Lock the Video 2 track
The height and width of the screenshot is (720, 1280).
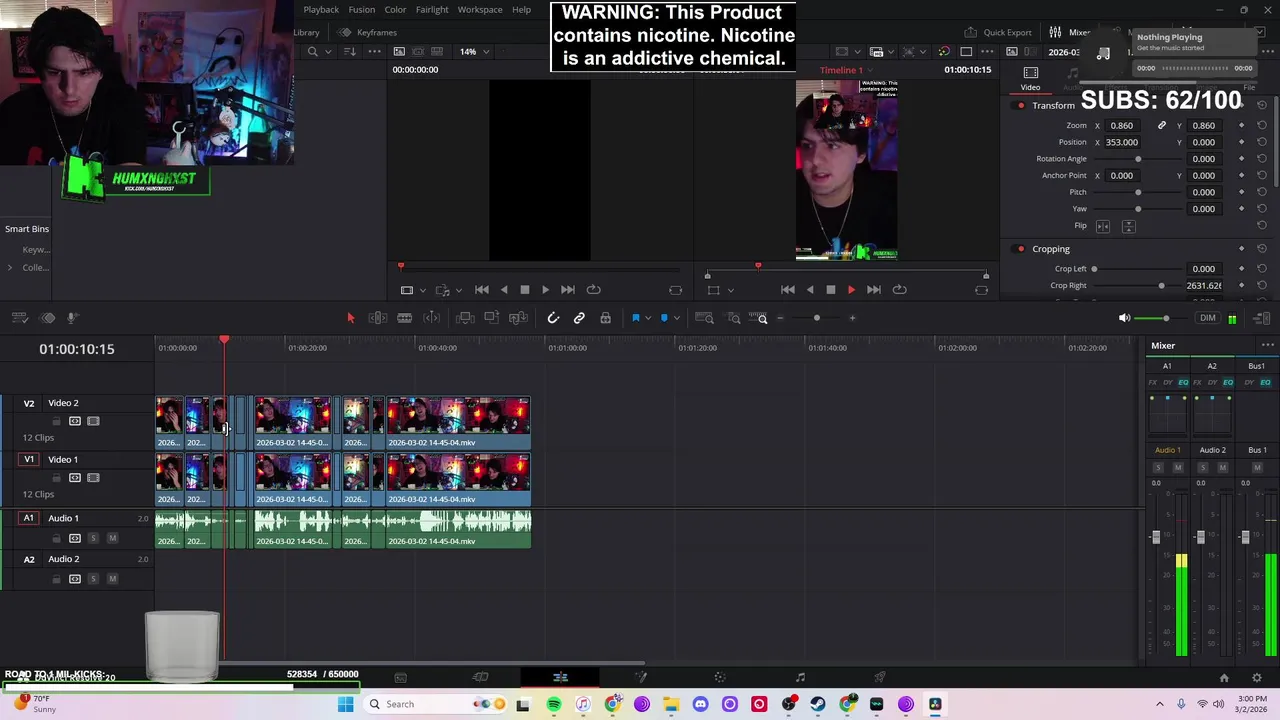56,421
